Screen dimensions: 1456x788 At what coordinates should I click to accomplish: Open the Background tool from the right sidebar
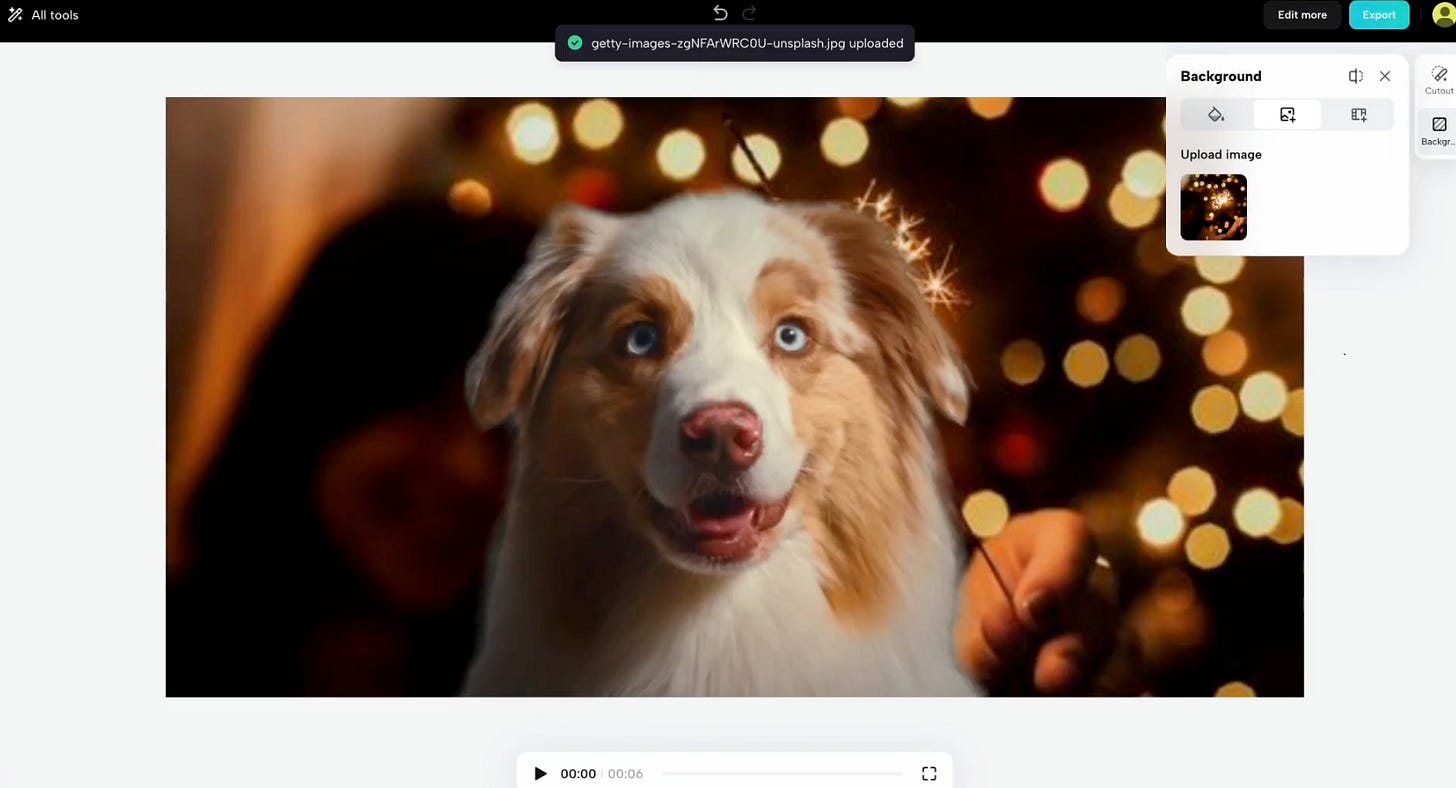[x=1438, y=128]
